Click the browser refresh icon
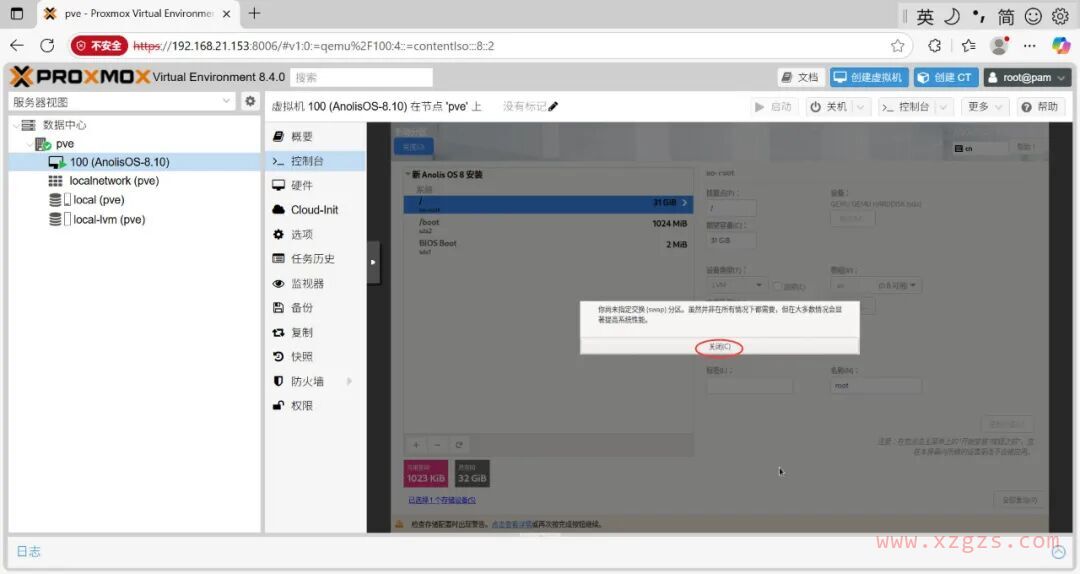 point(47,45)
